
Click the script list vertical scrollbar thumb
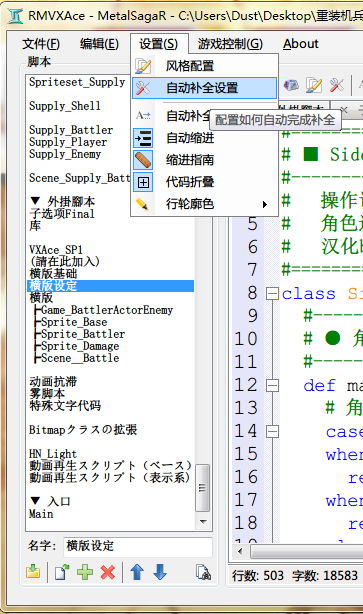click(x=202, y=488)
